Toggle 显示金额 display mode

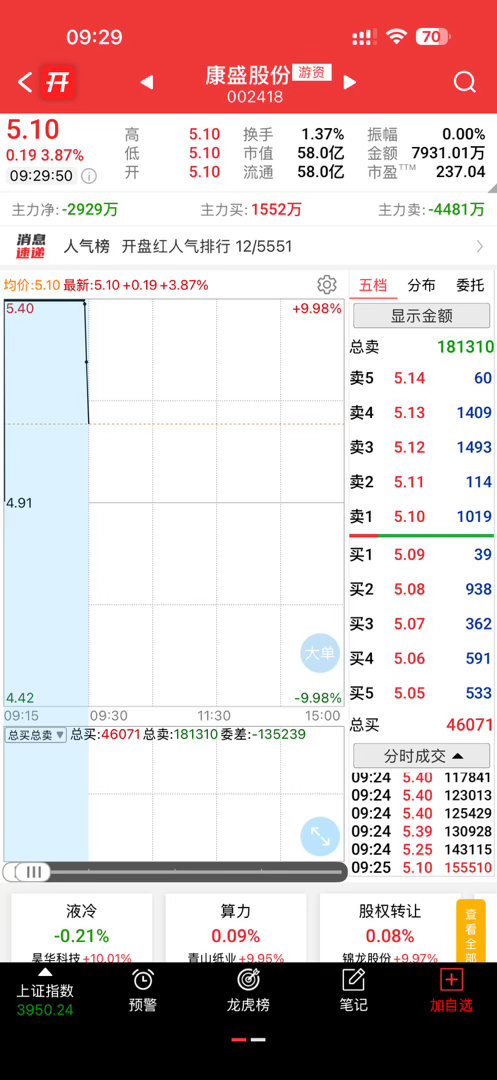tap(421, 315)
